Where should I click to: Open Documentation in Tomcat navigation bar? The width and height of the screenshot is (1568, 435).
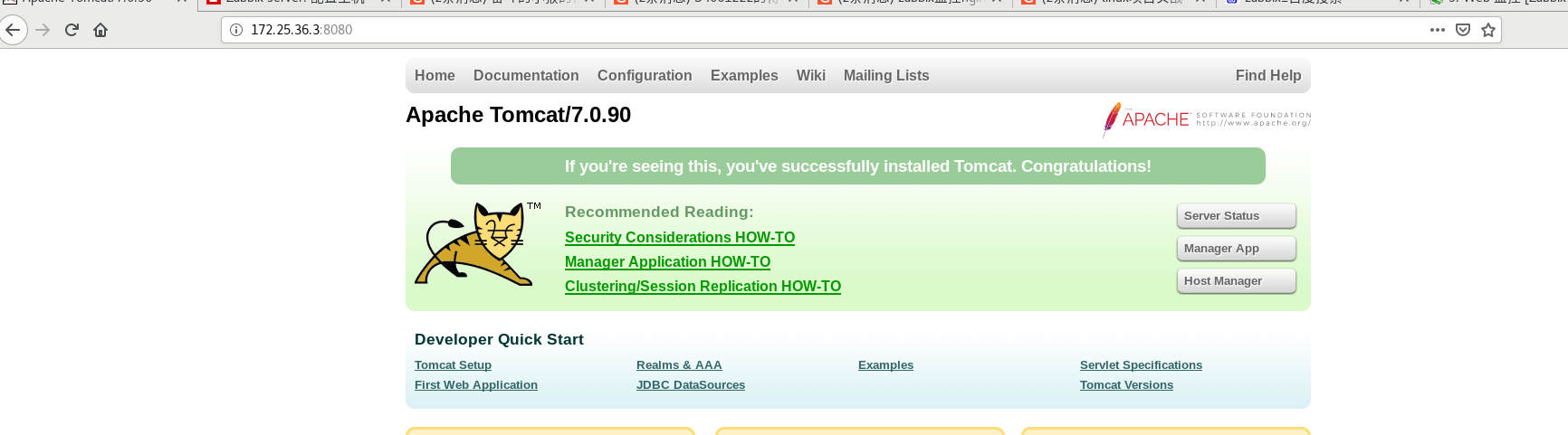[x=526, y=76]
